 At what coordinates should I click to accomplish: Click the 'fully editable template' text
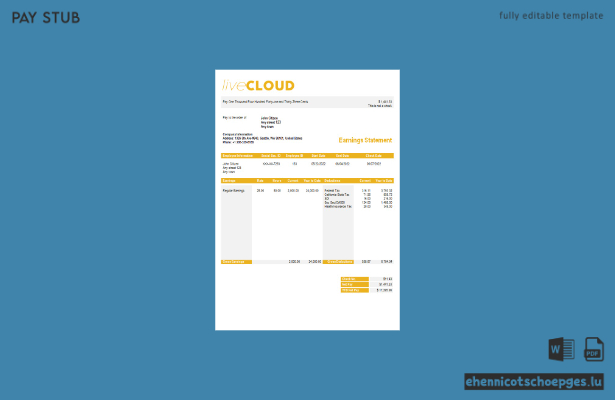pos(551,16)
